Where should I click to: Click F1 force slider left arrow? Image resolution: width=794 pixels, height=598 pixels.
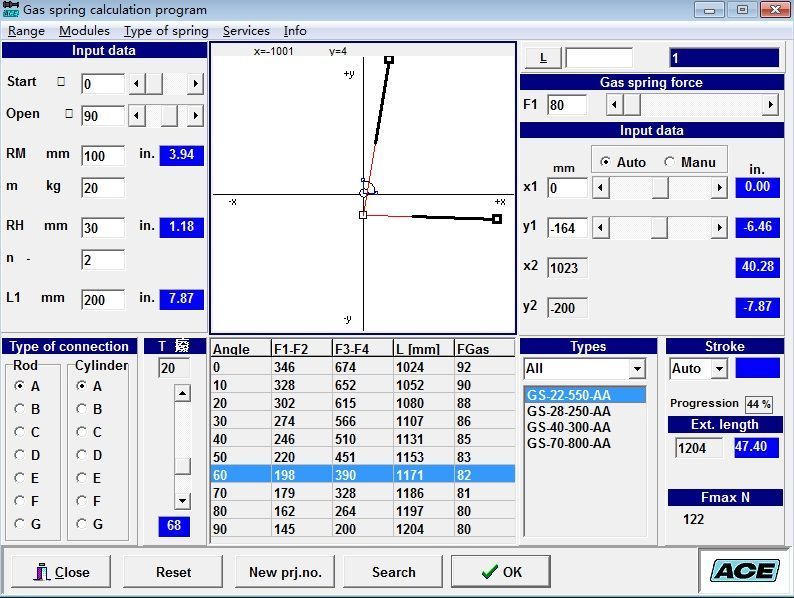614,105
